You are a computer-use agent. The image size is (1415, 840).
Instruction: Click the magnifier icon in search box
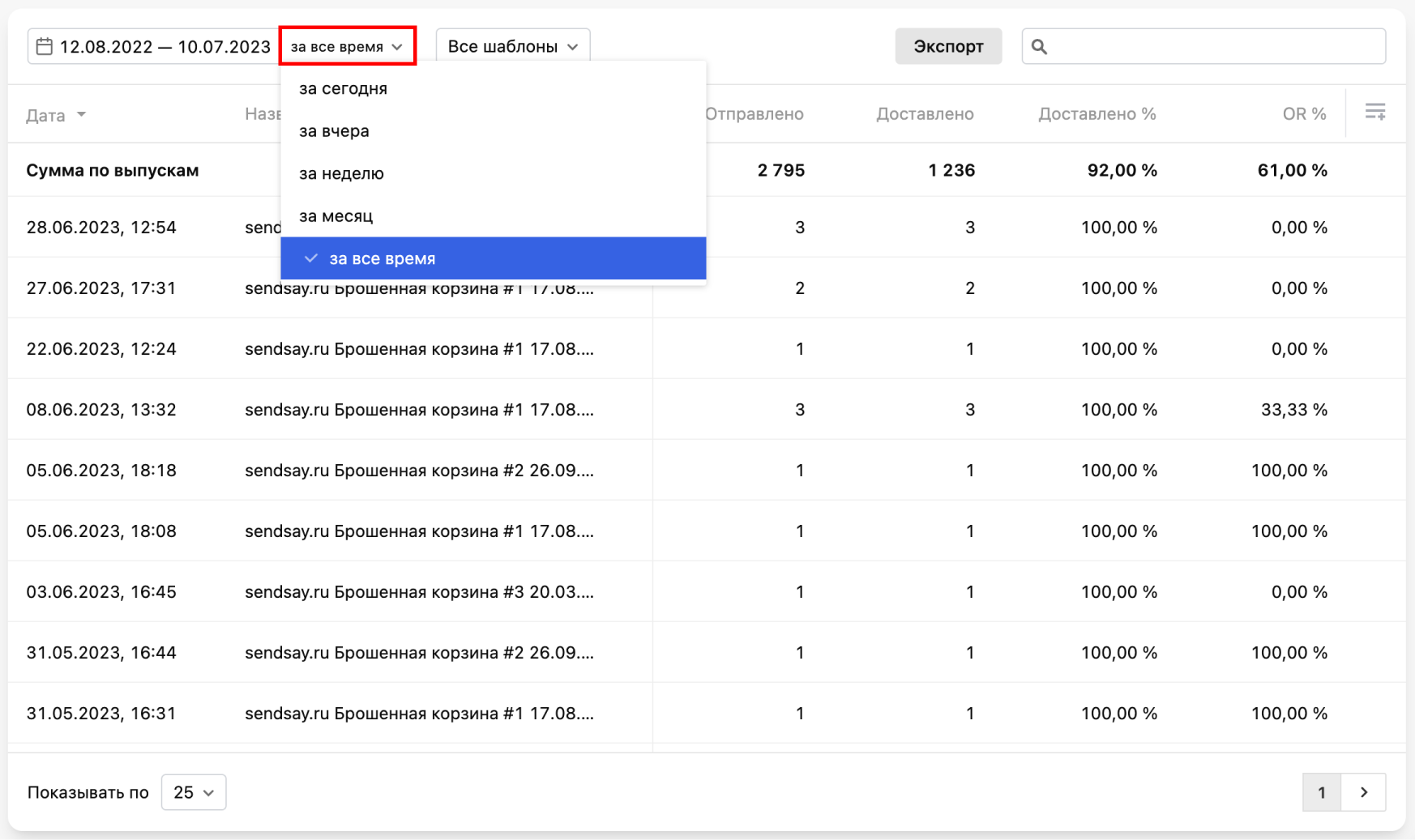point(1039,47)
